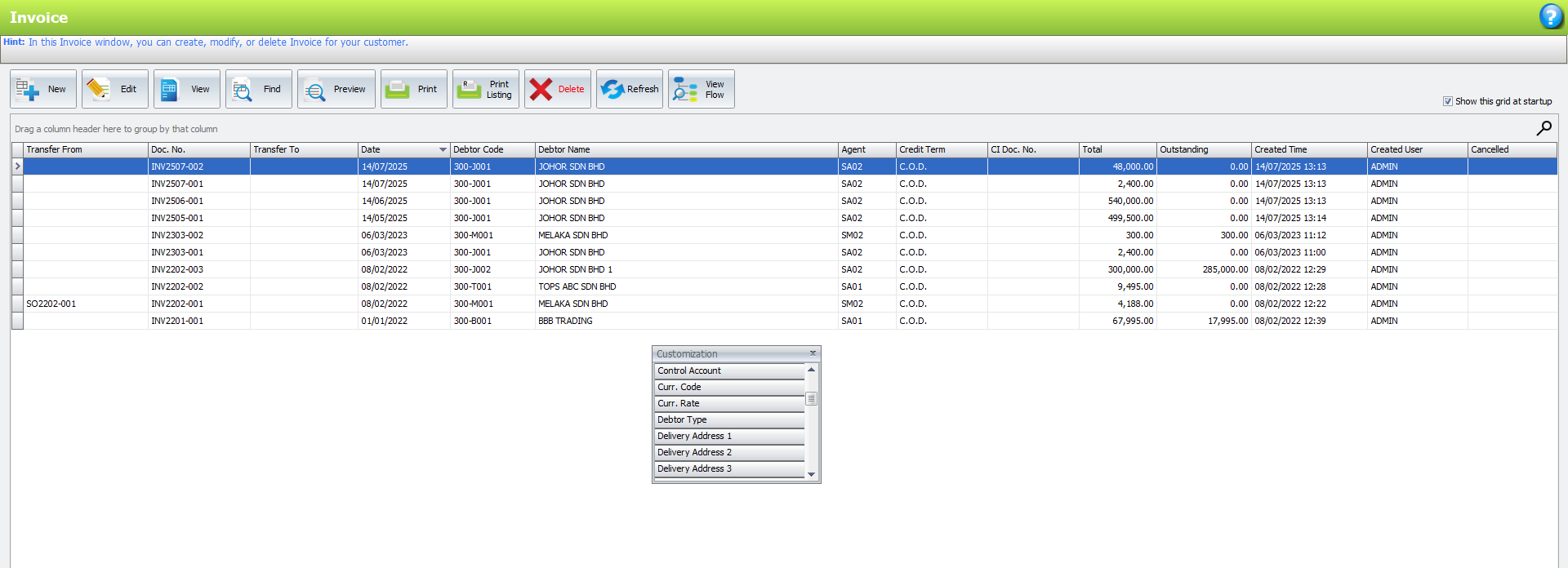The height and width of the screenshot is (568, 1568).
Task: Click the blue help question mark icon
Action: (x=1550, y=16)
